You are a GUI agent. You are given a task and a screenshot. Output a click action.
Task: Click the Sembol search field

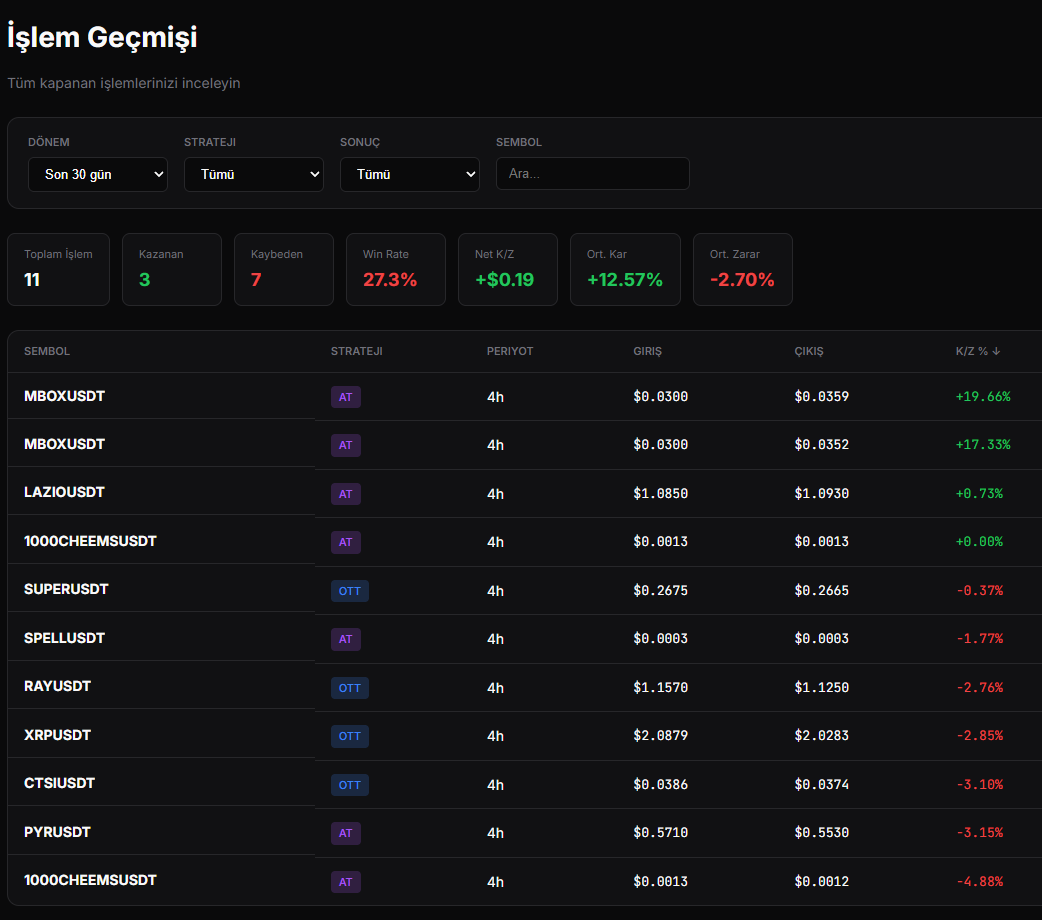point(593,173)
